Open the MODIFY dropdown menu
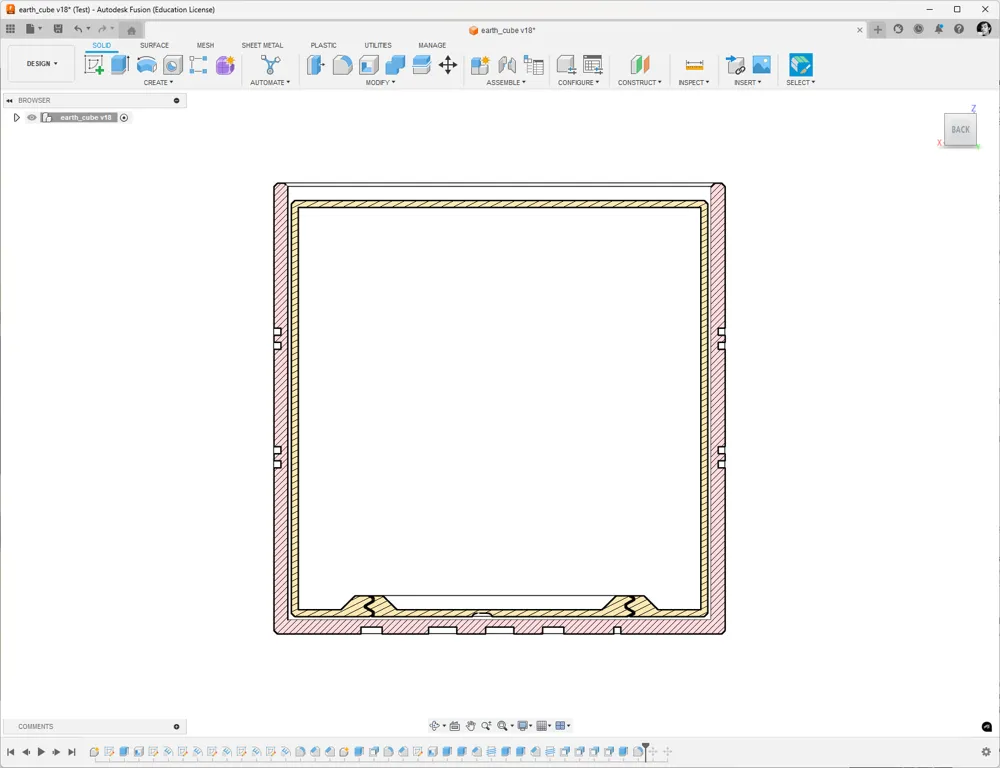This screenshot has height=768, width=1000. pos(380,82)
